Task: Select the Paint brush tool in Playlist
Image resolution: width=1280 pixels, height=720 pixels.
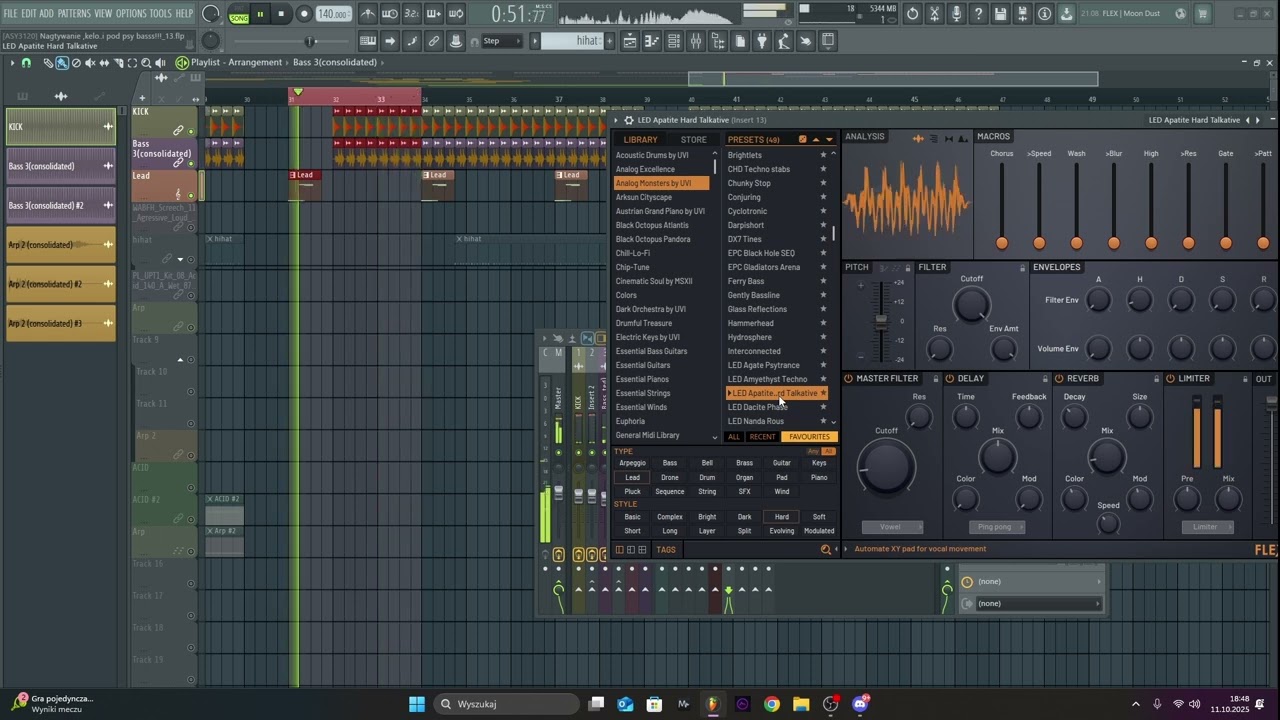Action: pyautogui.click(x=62, y=63)
